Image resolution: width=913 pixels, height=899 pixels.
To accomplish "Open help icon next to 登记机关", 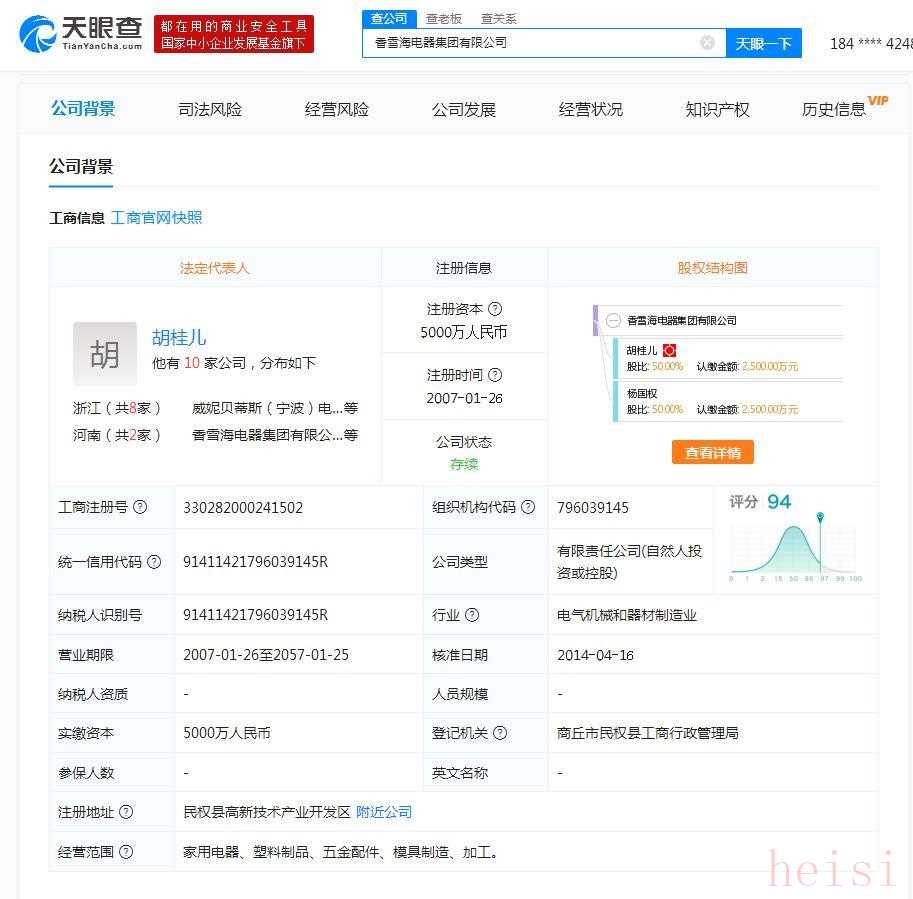I will 500,733.
